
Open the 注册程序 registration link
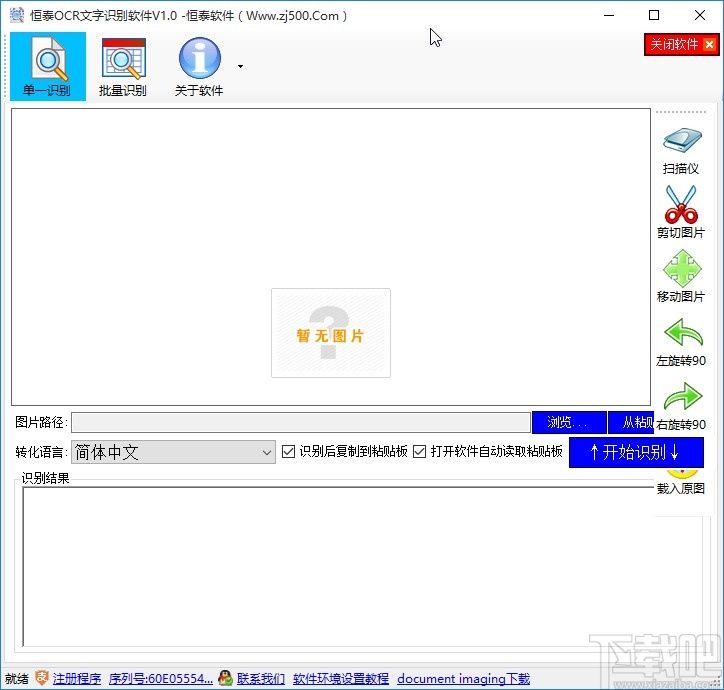(x=77, y=679)
